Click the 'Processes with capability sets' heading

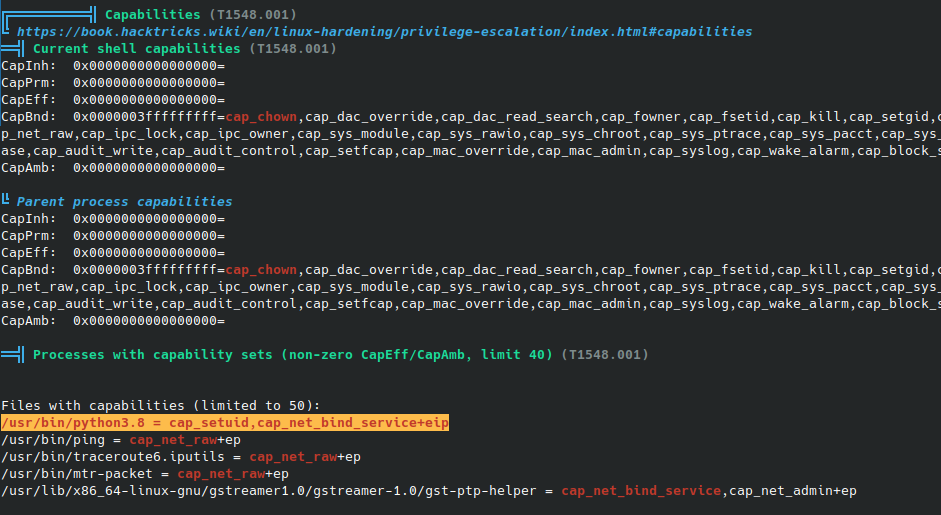point(292,355)
